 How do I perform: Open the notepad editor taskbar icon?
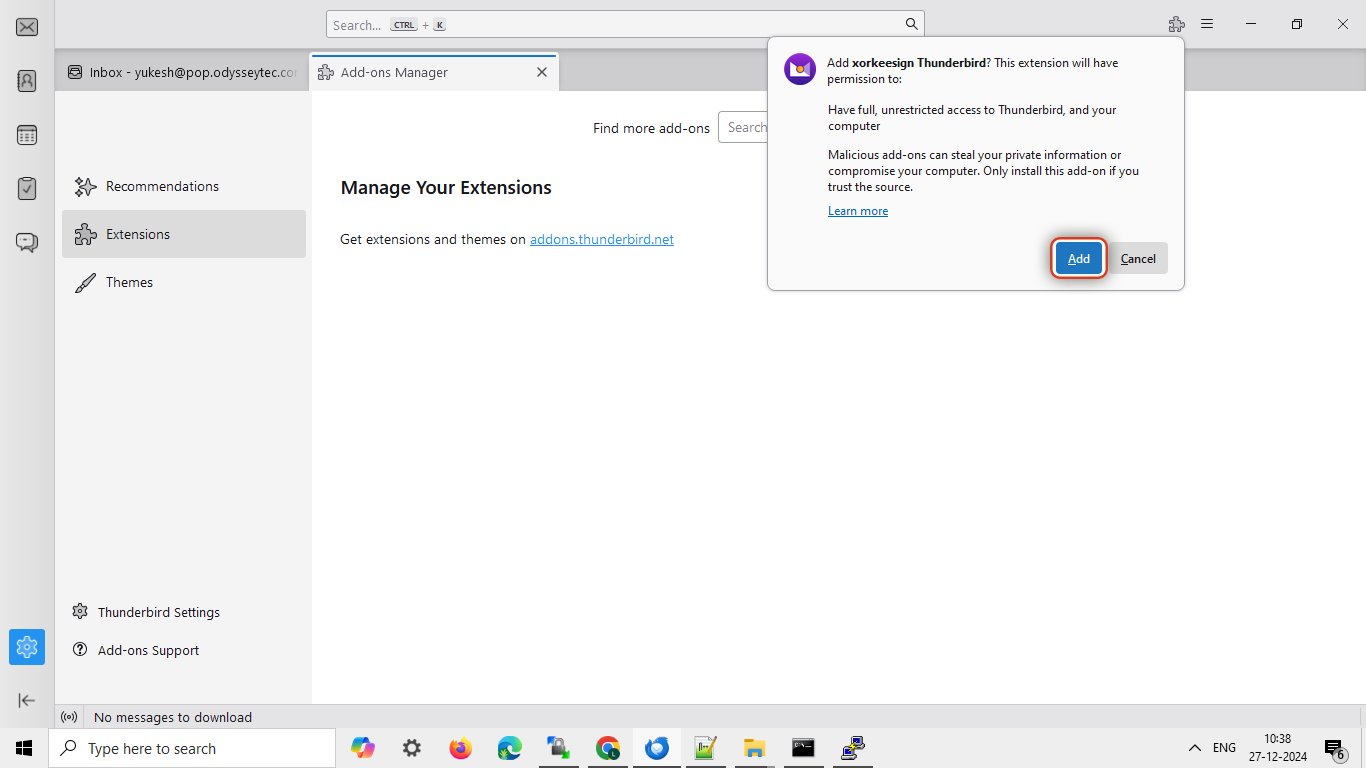tap(705, 748)
